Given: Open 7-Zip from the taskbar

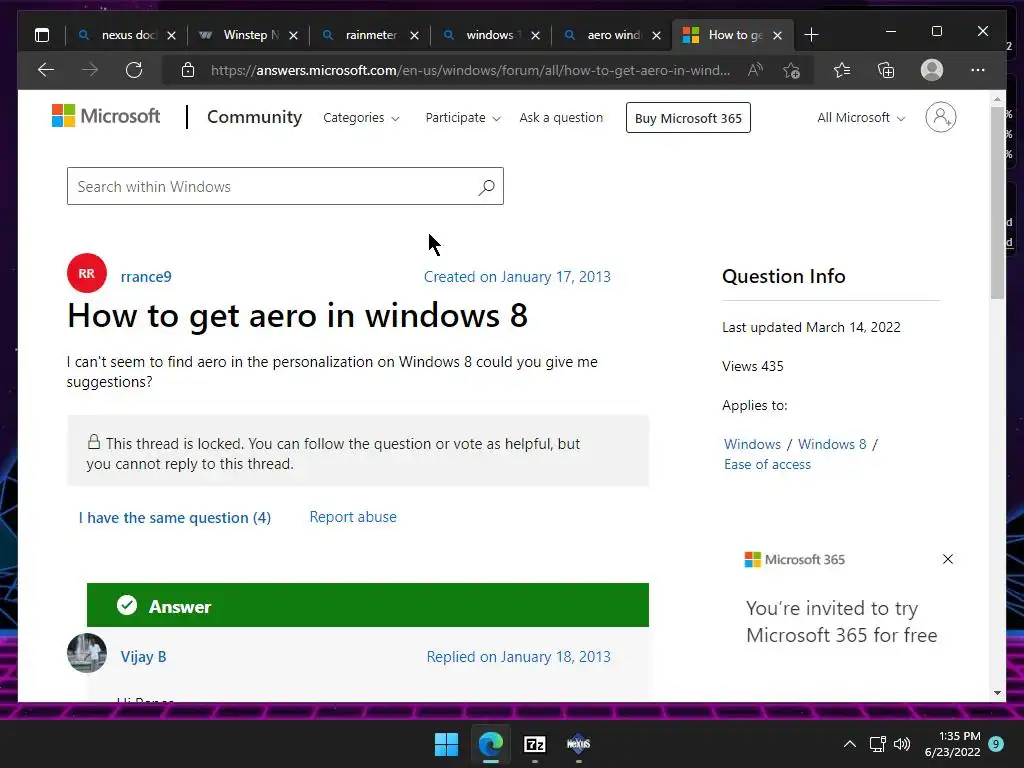Looking at the screenshot, I should click(535, 744).
